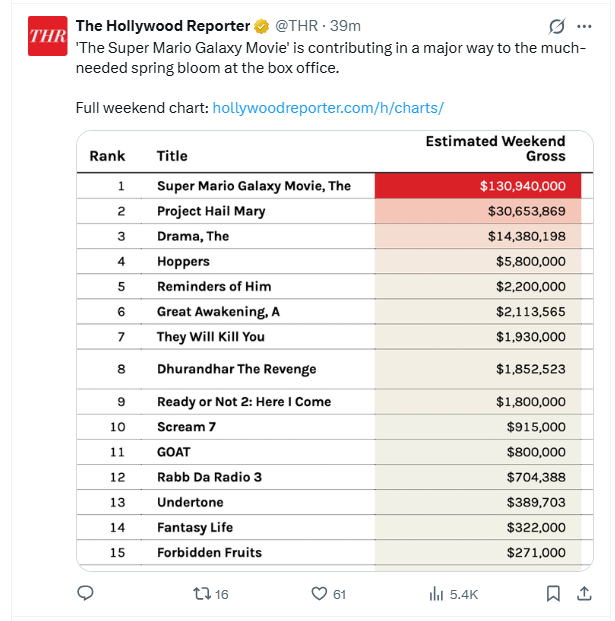The height and width of the screenshot is (621, 615).
Task: Select the 'Estimated Weekend Gross' column header
Action: tap(495, 149)
